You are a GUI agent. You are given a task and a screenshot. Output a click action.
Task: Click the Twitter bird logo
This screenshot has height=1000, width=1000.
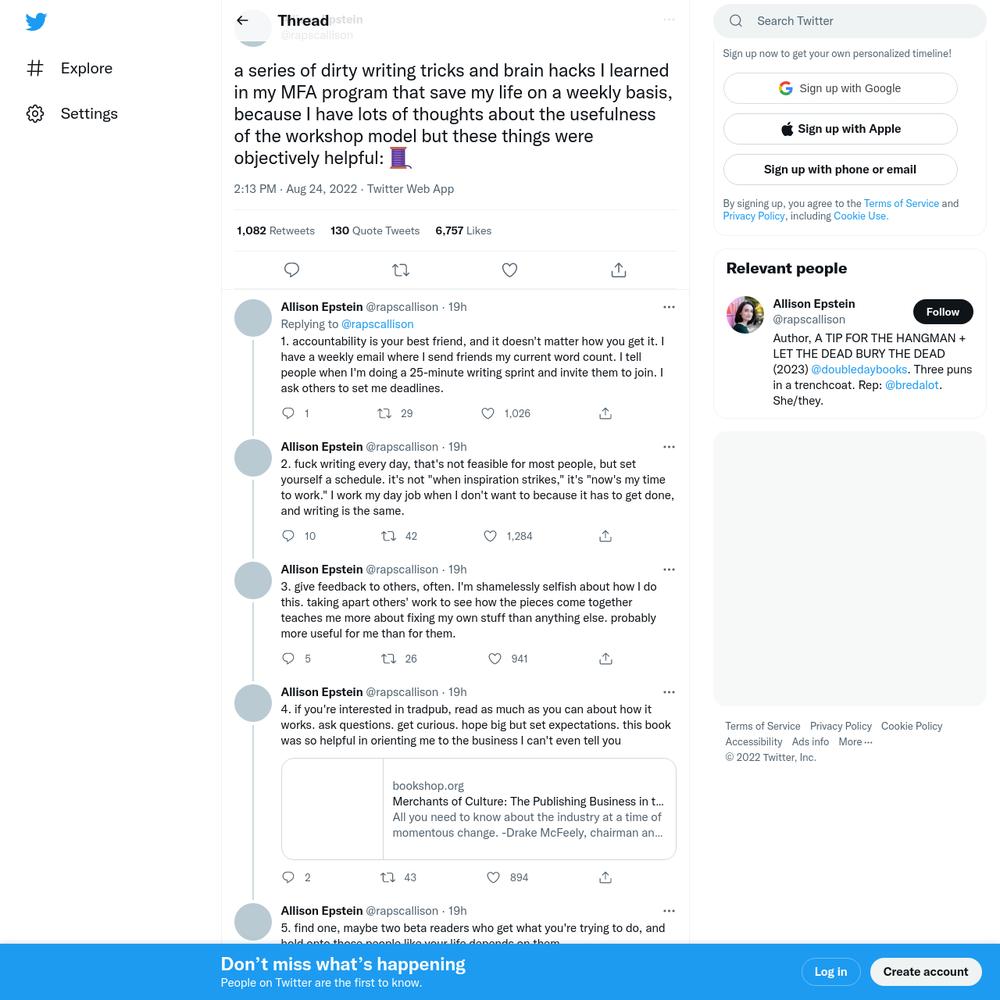(x=36, y=22)
